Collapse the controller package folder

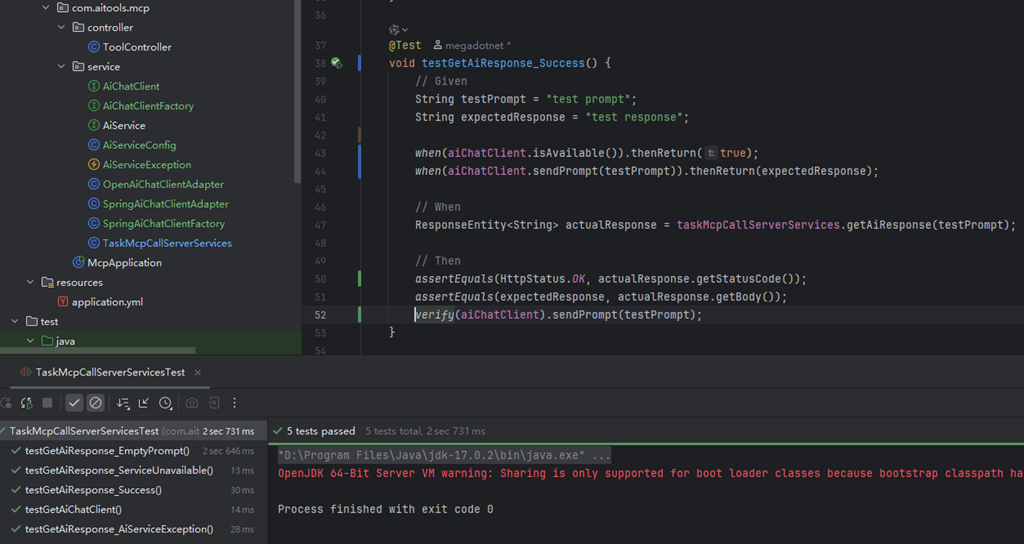(61, 27)
